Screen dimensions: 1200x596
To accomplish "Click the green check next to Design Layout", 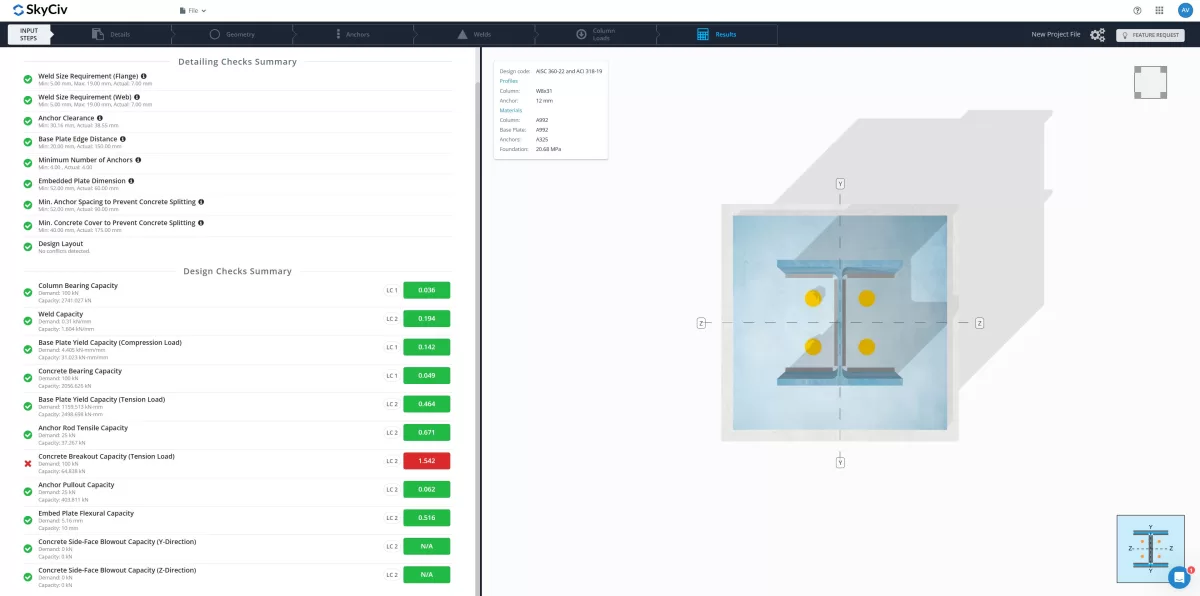I will [28, 247].
